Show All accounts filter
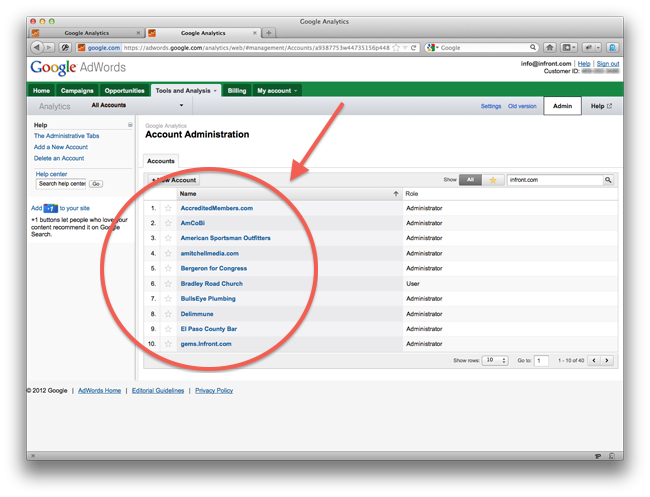Screen dimensions: 650x497 [x=470, y=180]
